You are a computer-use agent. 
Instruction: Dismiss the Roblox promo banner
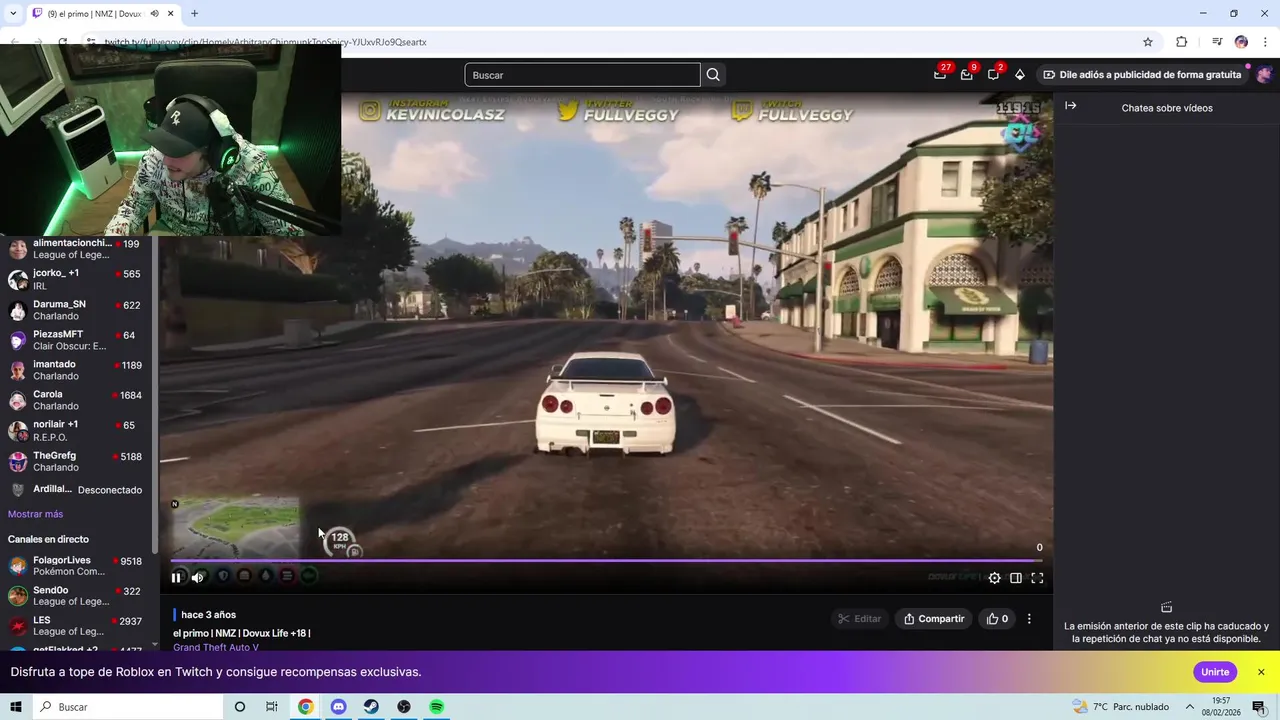pyautogui.click(x=1261, y=672)
